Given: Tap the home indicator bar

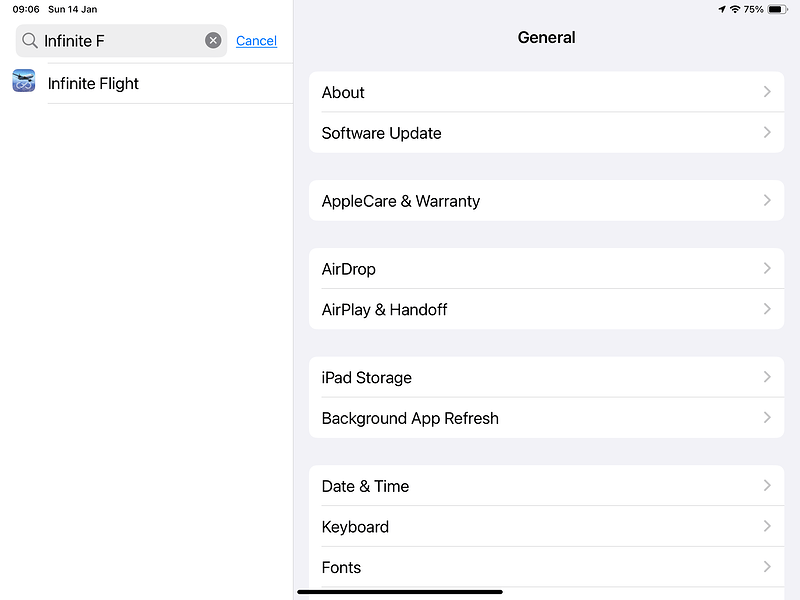Looking at the screenshot, I should [400, 592].
